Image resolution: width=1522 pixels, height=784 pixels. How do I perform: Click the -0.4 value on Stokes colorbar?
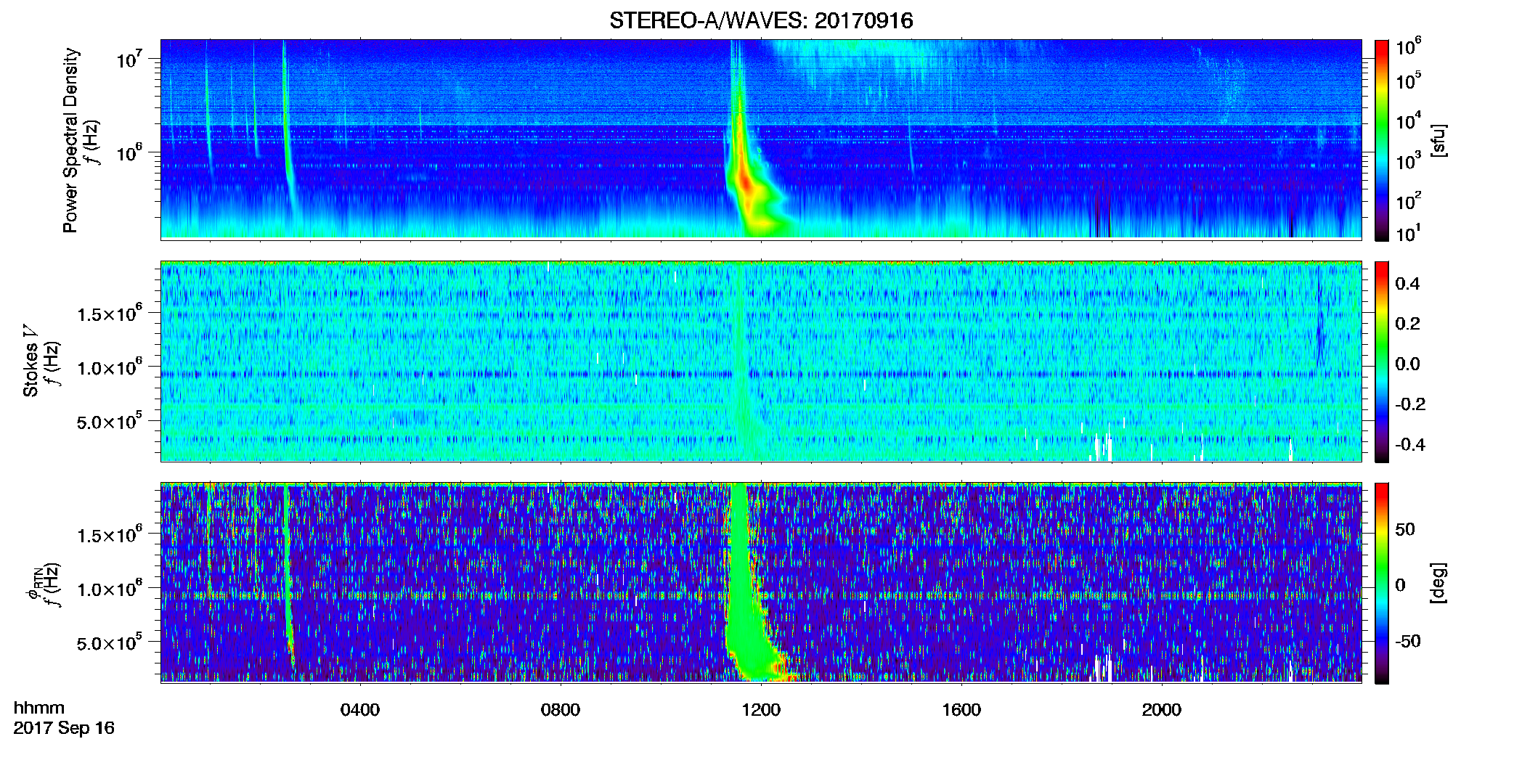pos(1410,444)
